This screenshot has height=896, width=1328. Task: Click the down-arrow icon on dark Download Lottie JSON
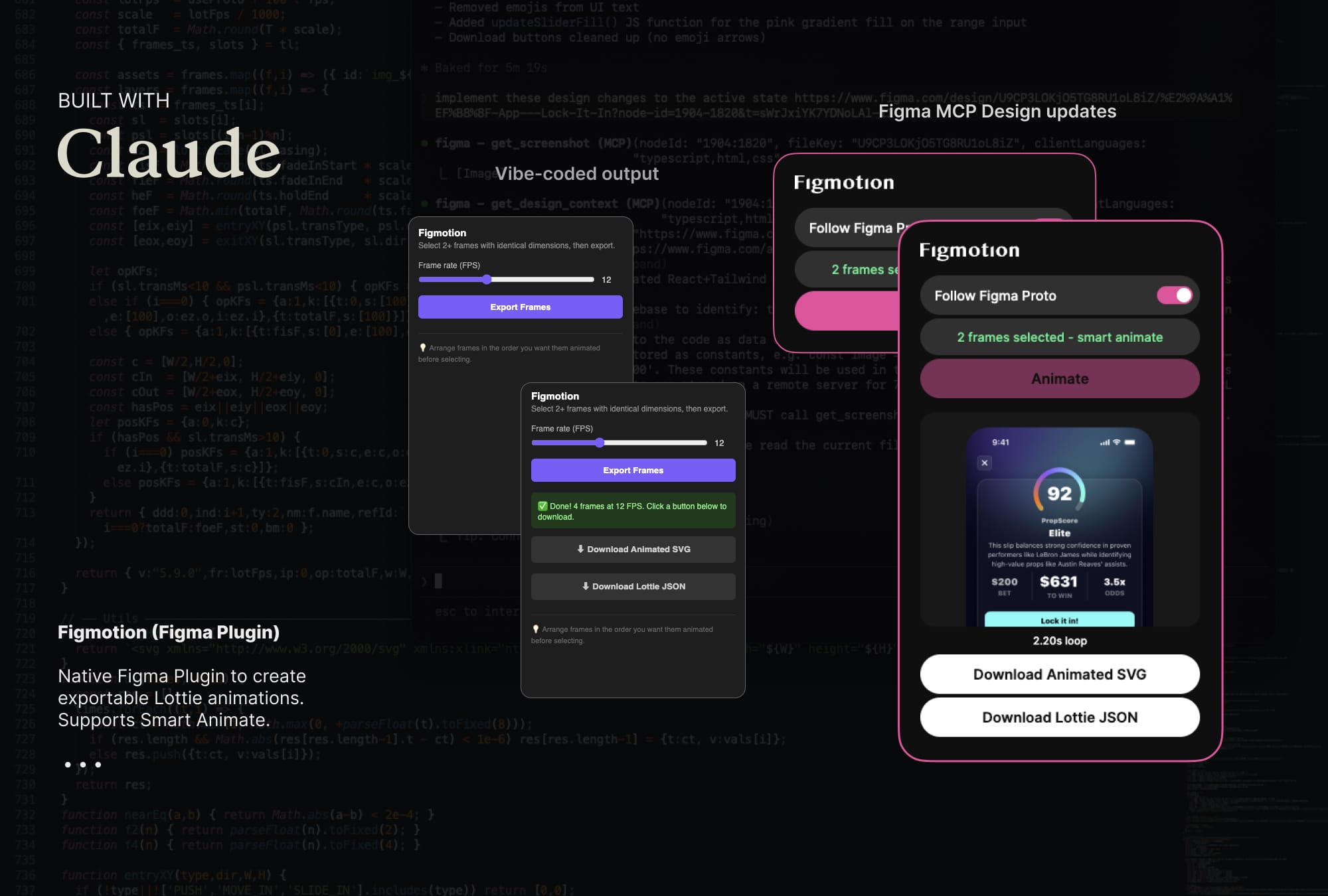(x=586, y=586)
